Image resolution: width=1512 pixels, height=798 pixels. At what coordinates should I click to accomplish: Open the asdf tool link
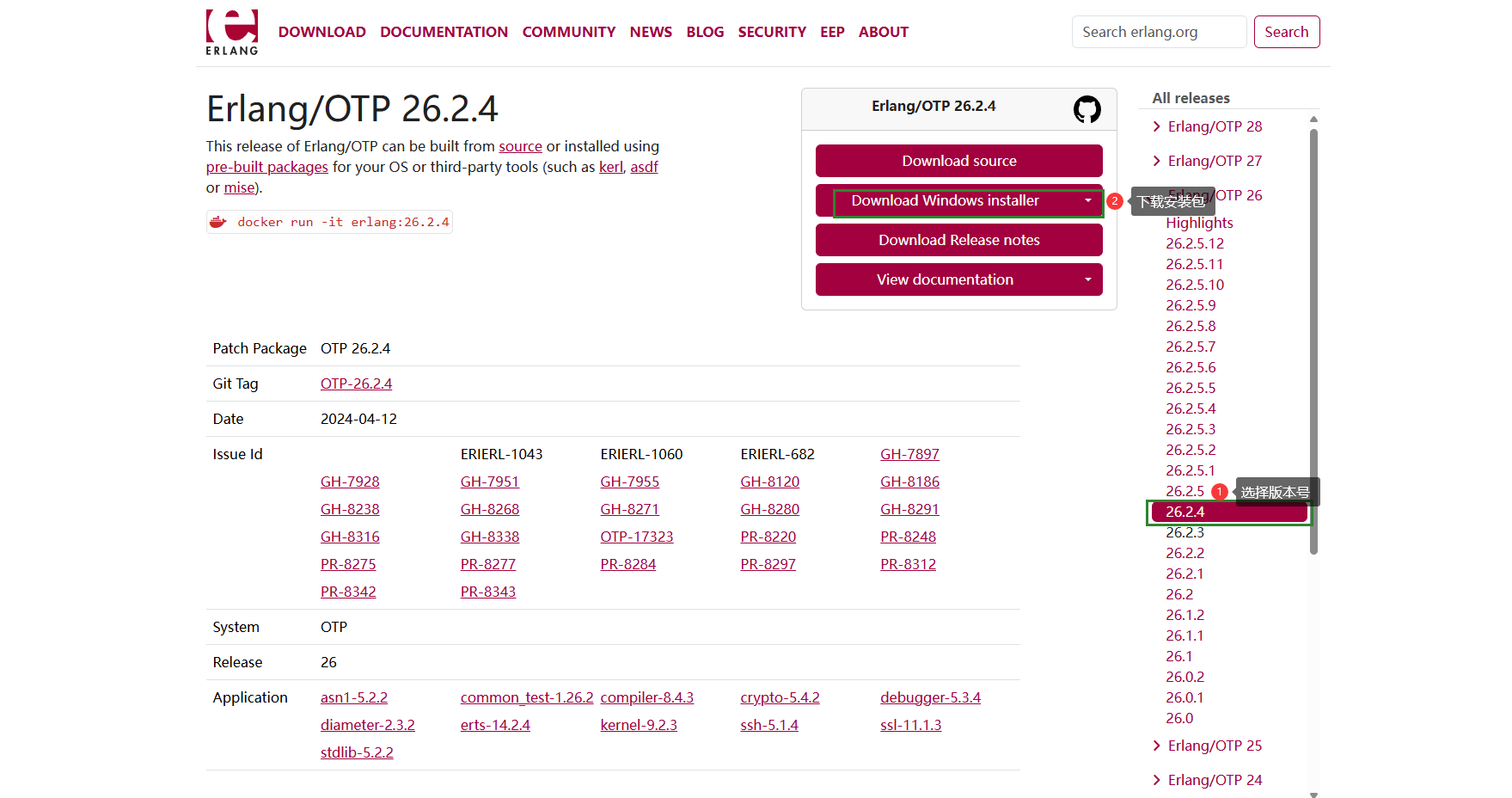[x=644, y=167]
